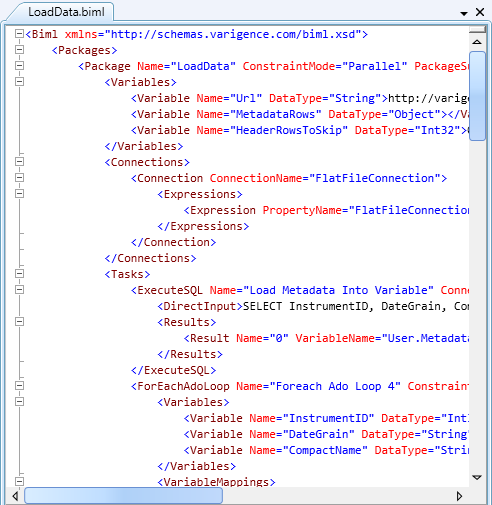Click the closing </Variables> tag above VariableMappings
492x505 pixels.
(197, 466)
